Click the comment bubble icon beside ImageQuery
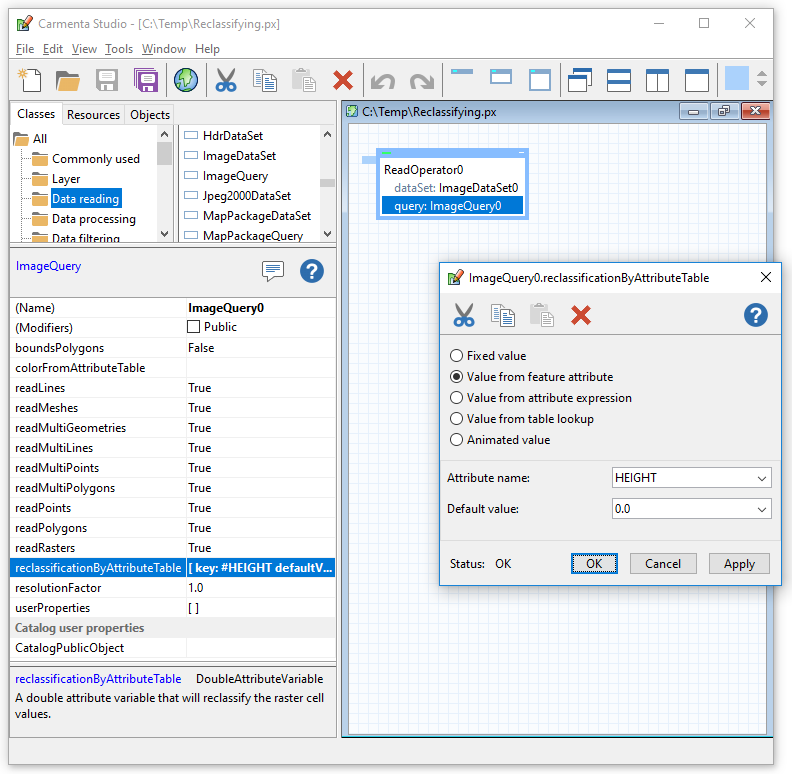 click(273, 270)
